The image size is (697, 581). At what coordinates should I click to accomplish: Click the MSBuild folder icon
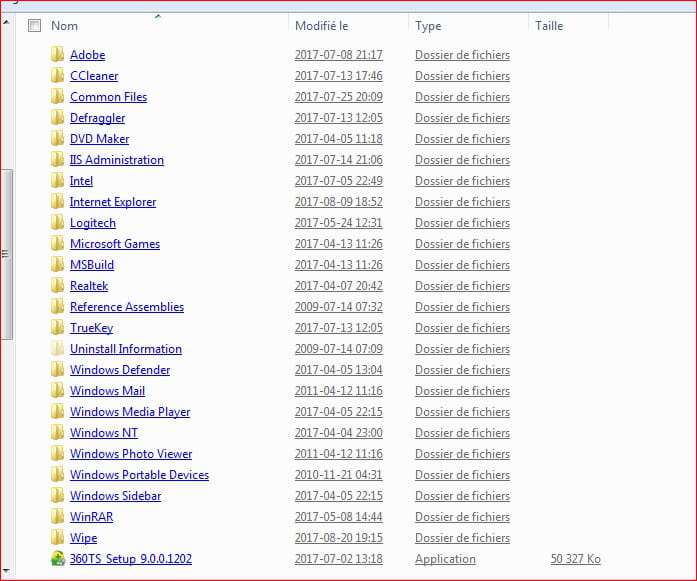tap(57, 264)
